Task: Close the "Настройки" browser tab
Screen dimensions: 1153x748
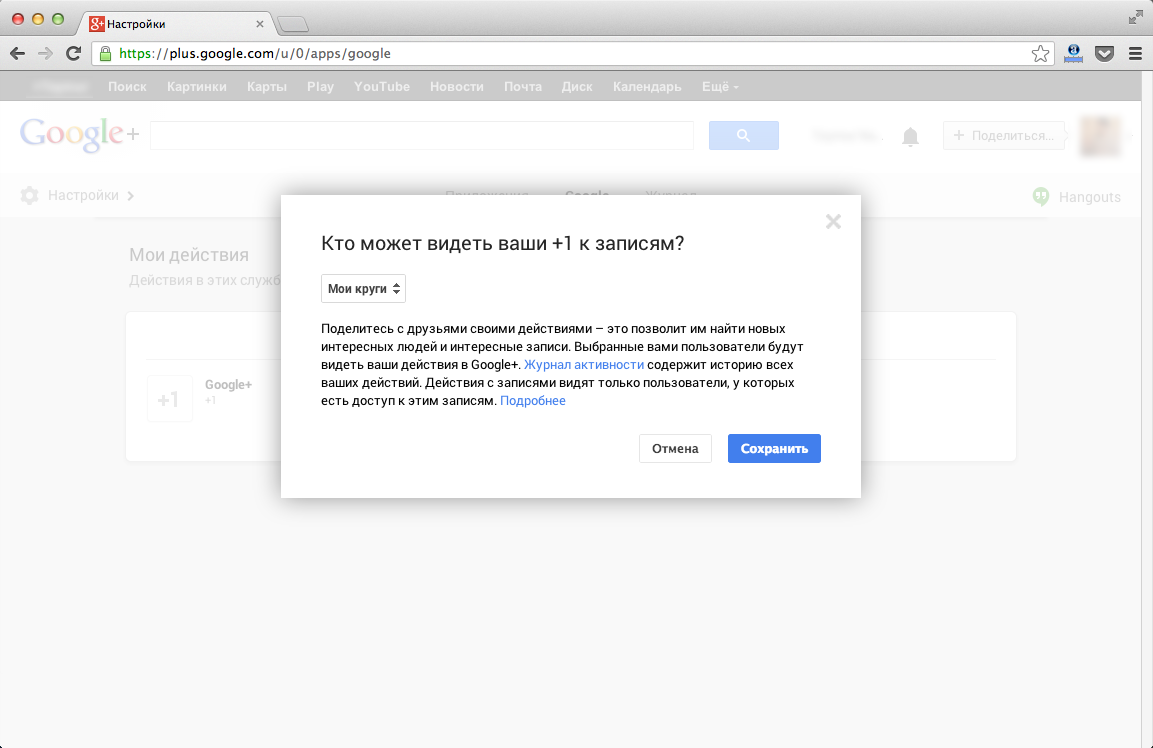Action: click(260, 24)
